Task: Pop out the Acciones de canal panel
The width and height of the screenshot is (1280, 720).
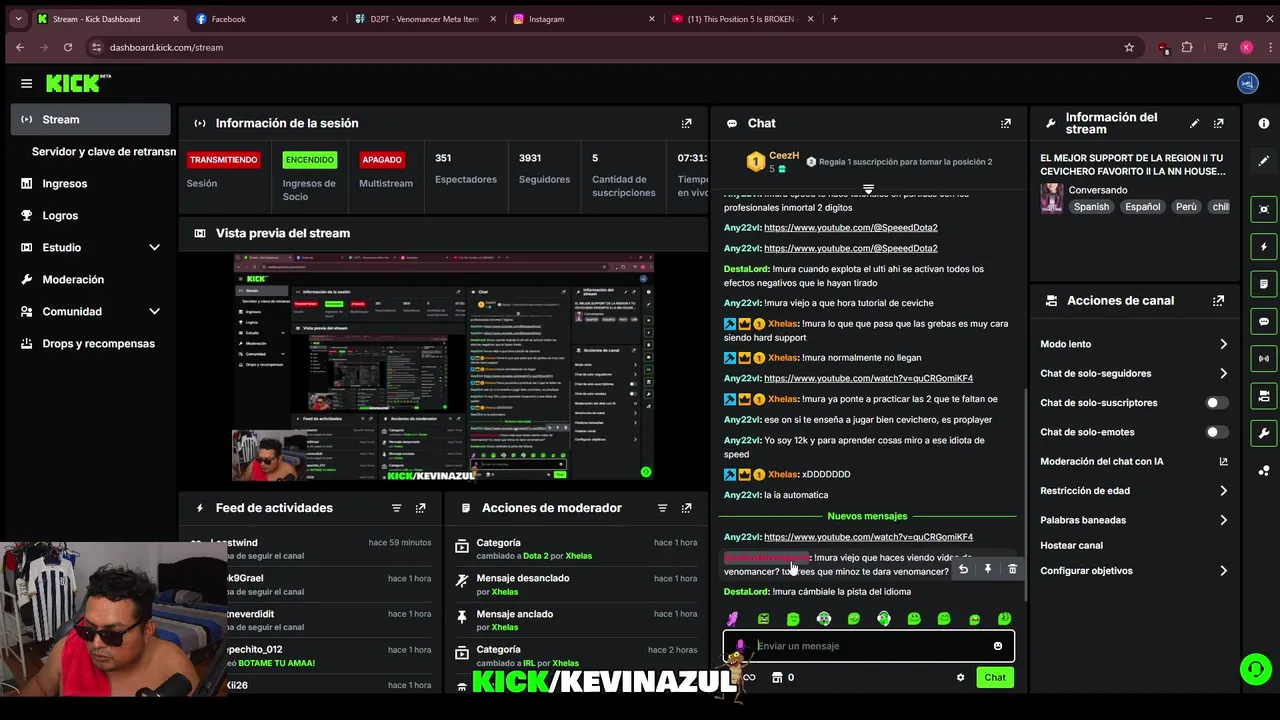Action: pos(1218,300)
